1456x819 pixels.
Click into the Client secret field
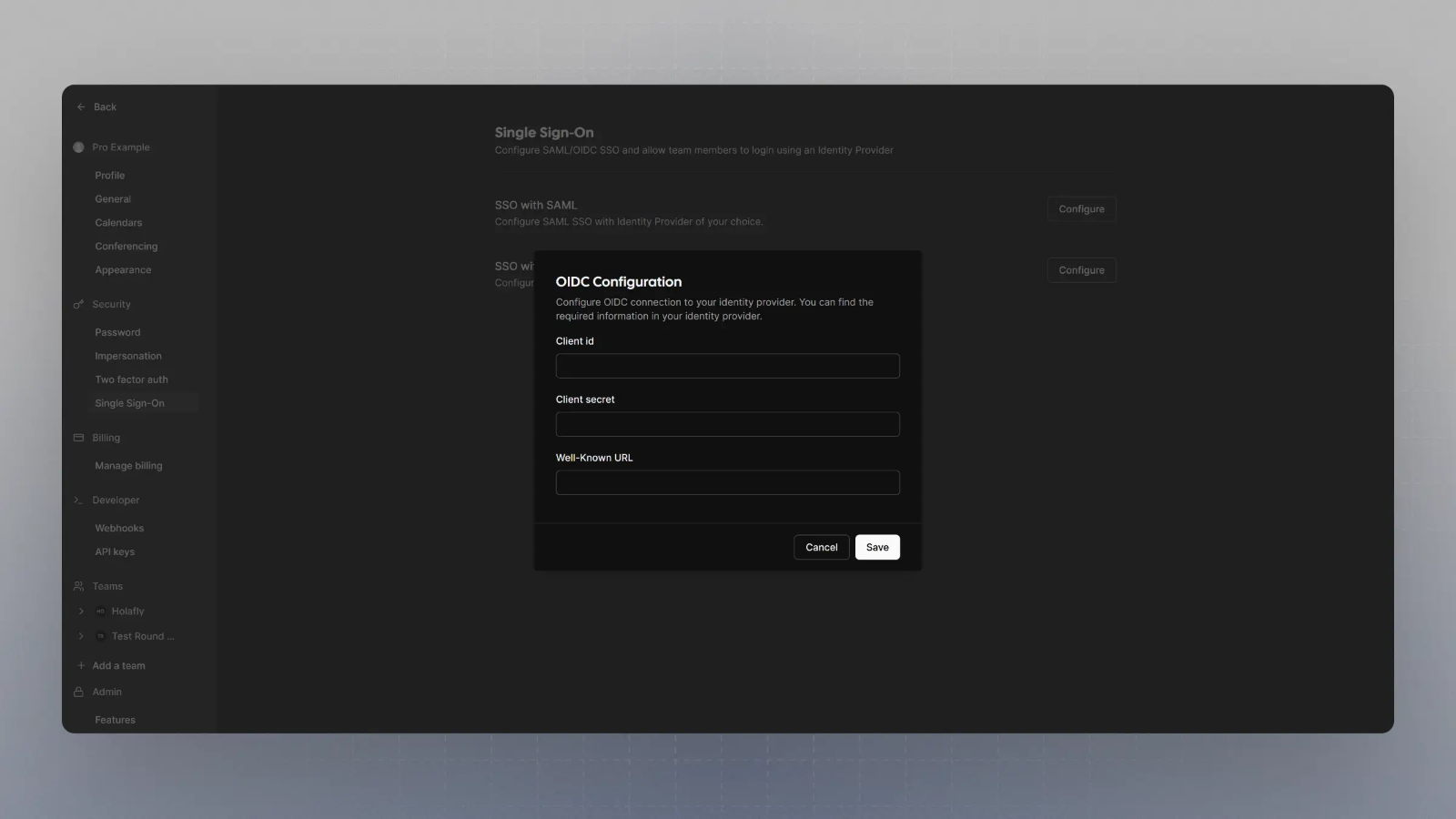[728, 424]
